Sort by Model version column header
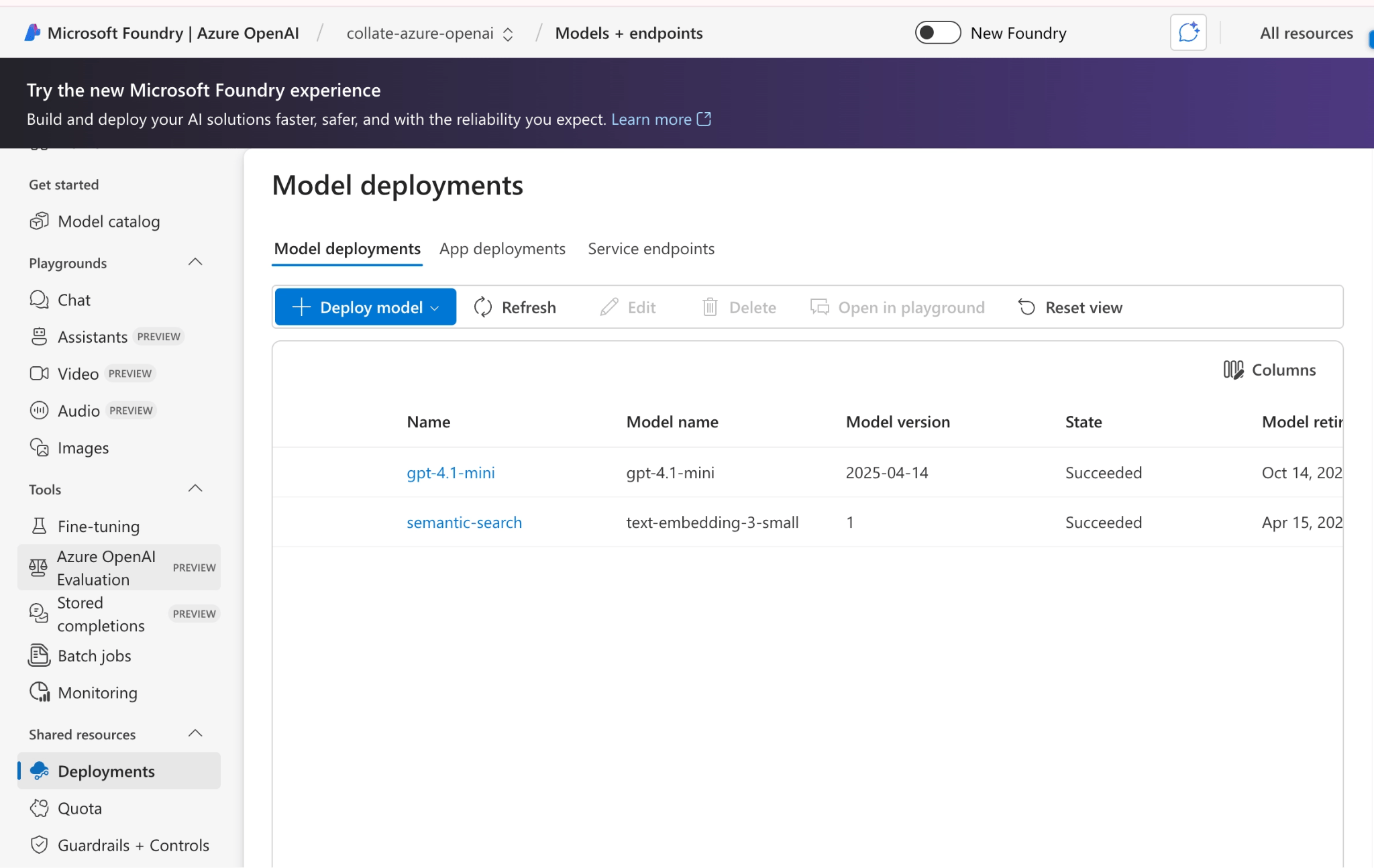The height and width of the screenshot is (868, 1374). click(x=898, y=422)
